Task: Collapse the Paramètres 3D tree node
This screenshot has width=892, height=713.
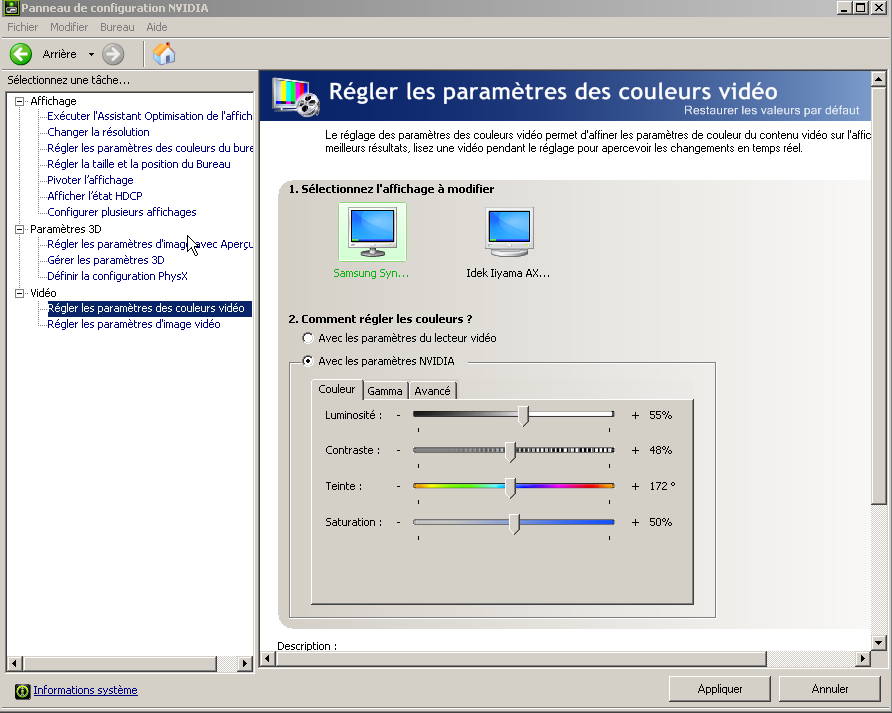Action: pos(20,229)
